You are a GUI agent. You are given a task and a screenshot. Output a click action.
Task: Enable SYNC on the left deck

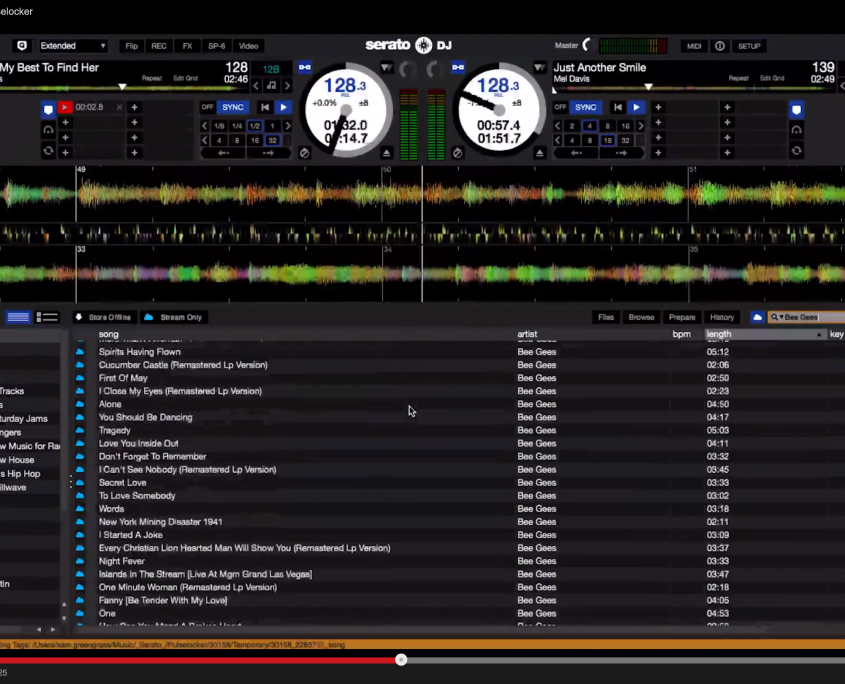(232, 107)
